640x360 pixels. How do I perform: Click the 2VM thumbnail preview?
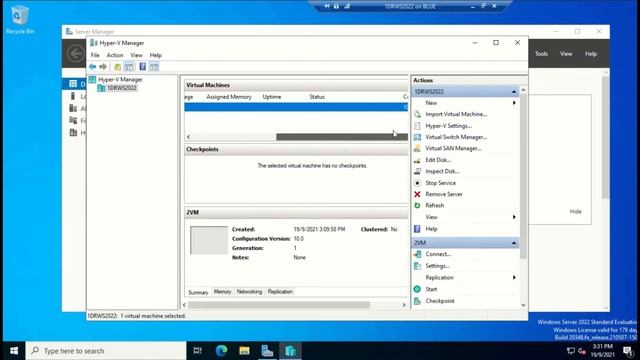pos(209,240)
